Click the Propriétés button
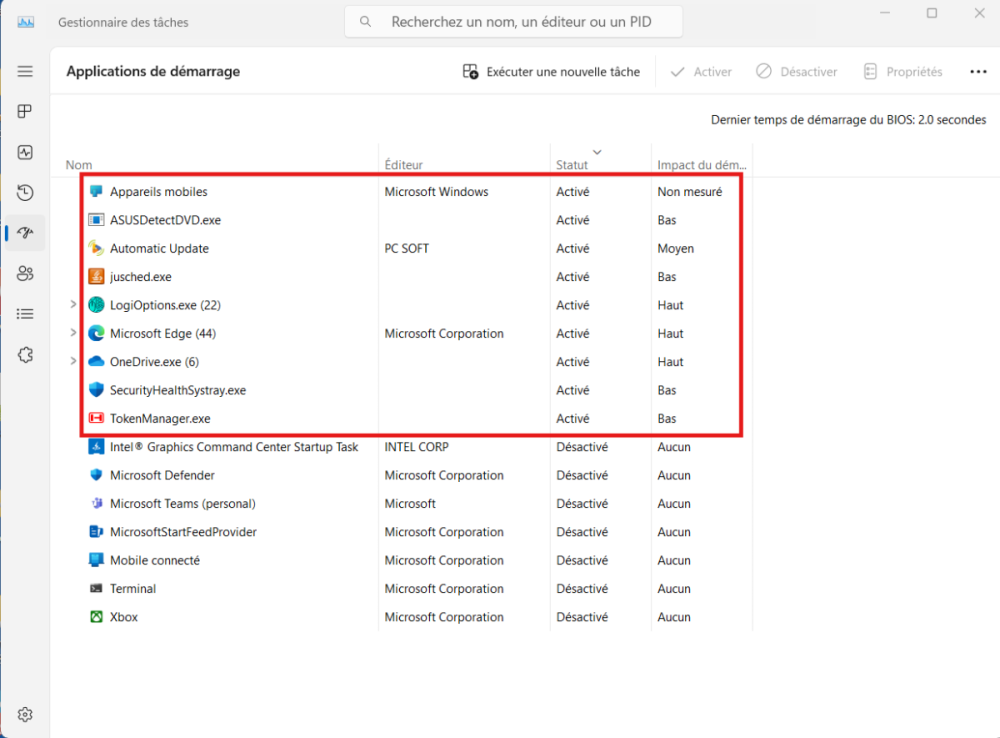Image resolution: width=1000 pixels, height=738 pixels. click(x=902, y=71)
